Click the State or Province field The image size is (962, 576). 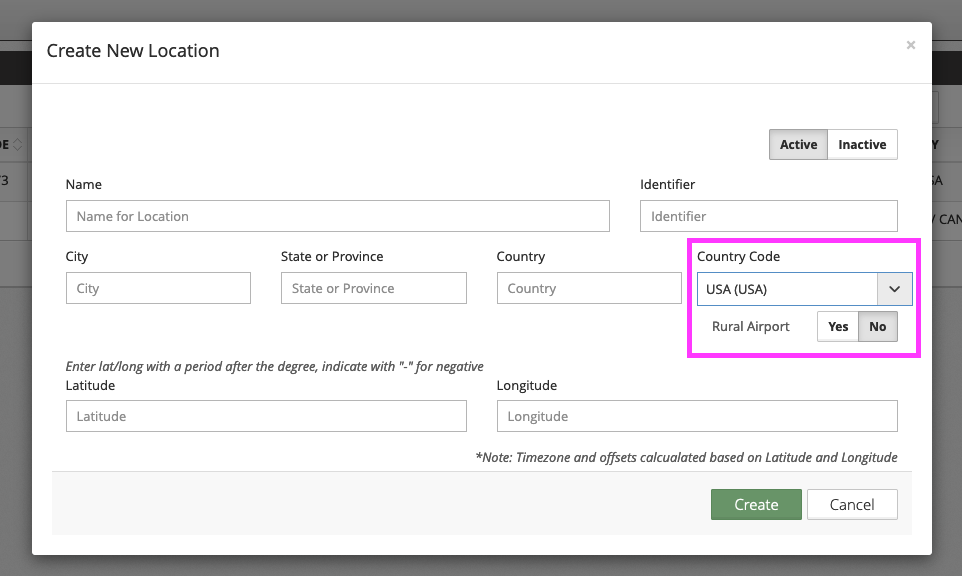374,288
